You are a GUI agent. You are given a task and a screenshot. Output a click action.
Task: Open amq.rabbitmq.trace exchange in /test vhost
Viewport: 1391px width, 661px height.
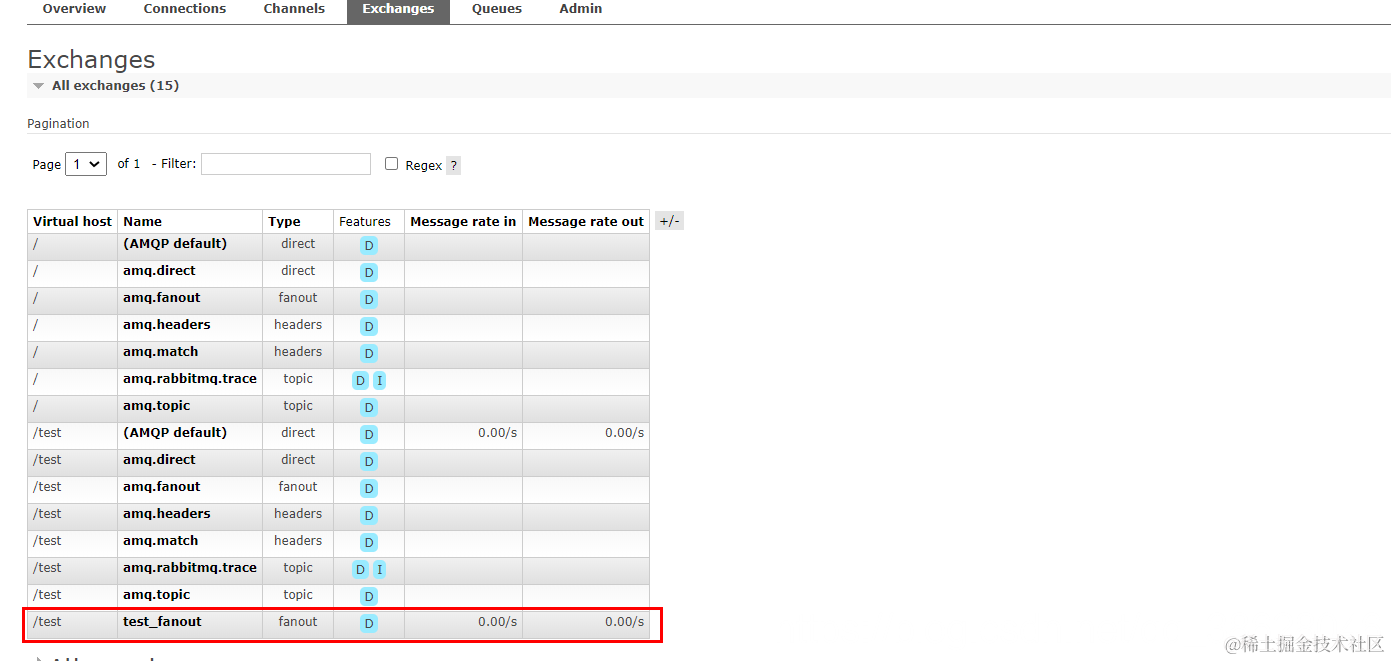tap(190, 568)
